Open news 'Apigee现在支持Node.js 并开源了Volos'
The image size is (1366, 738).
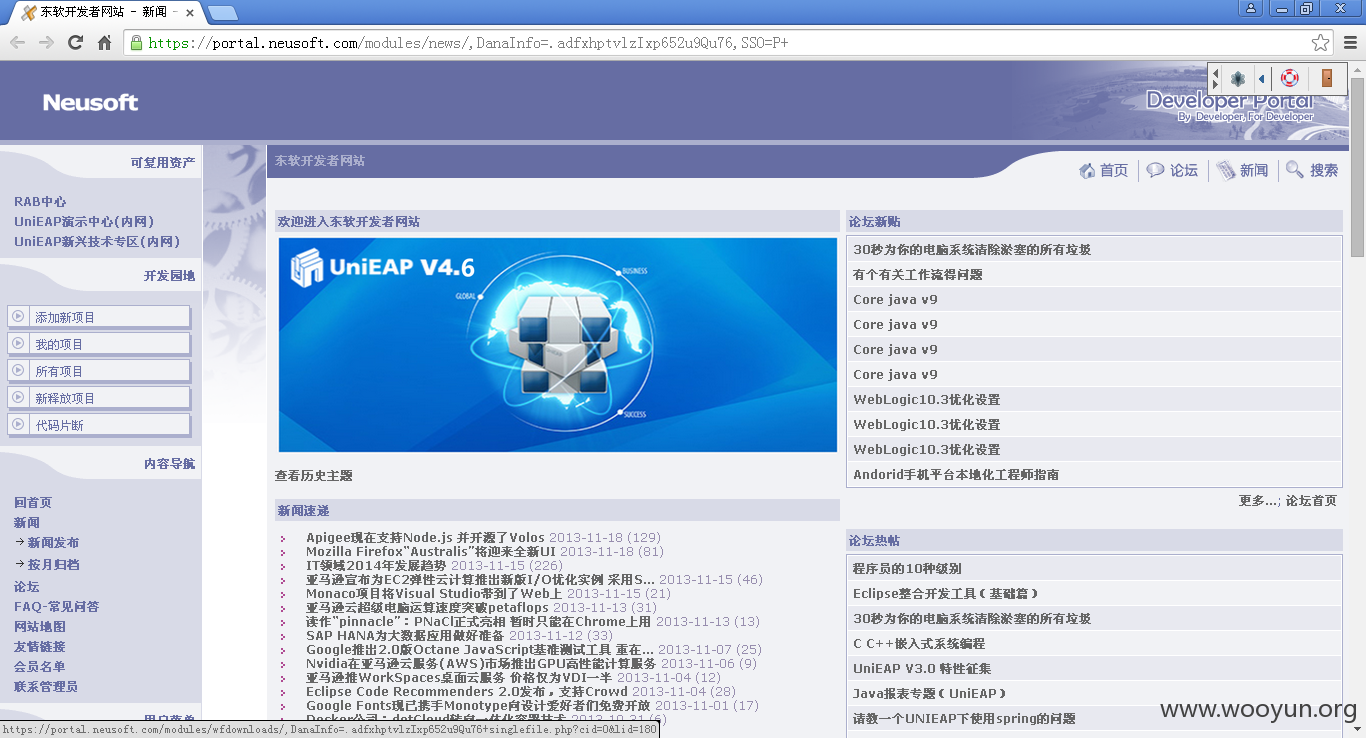click(425, 537)
